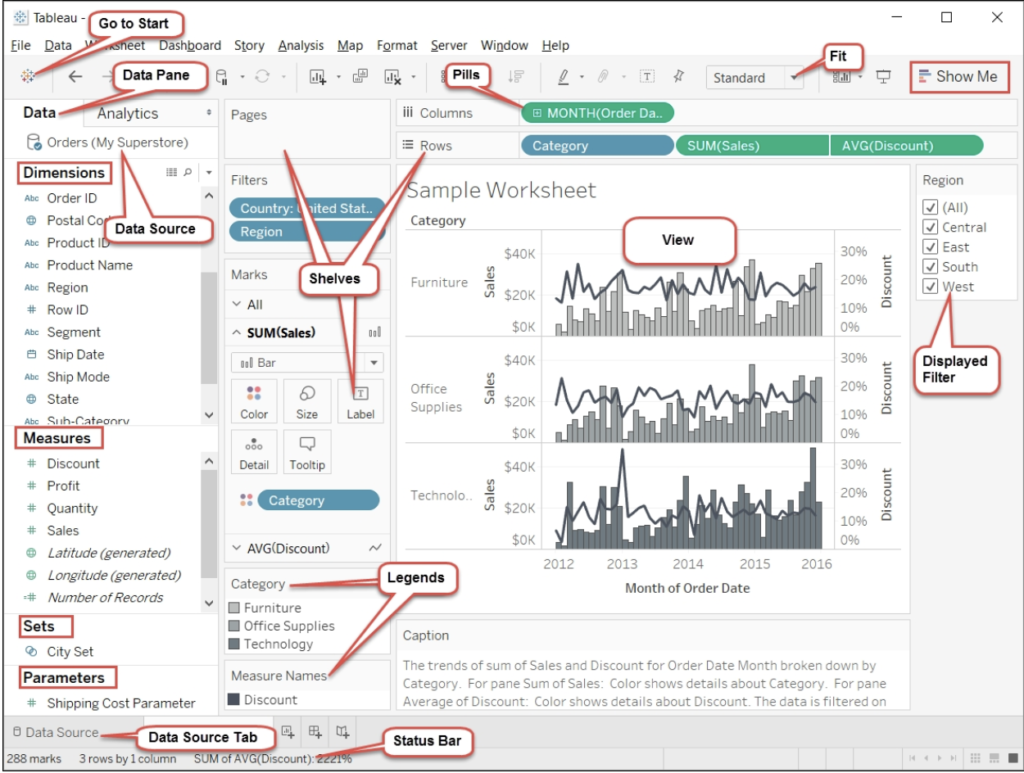
Task: Check the South region filter box
Action: [929, 266]
